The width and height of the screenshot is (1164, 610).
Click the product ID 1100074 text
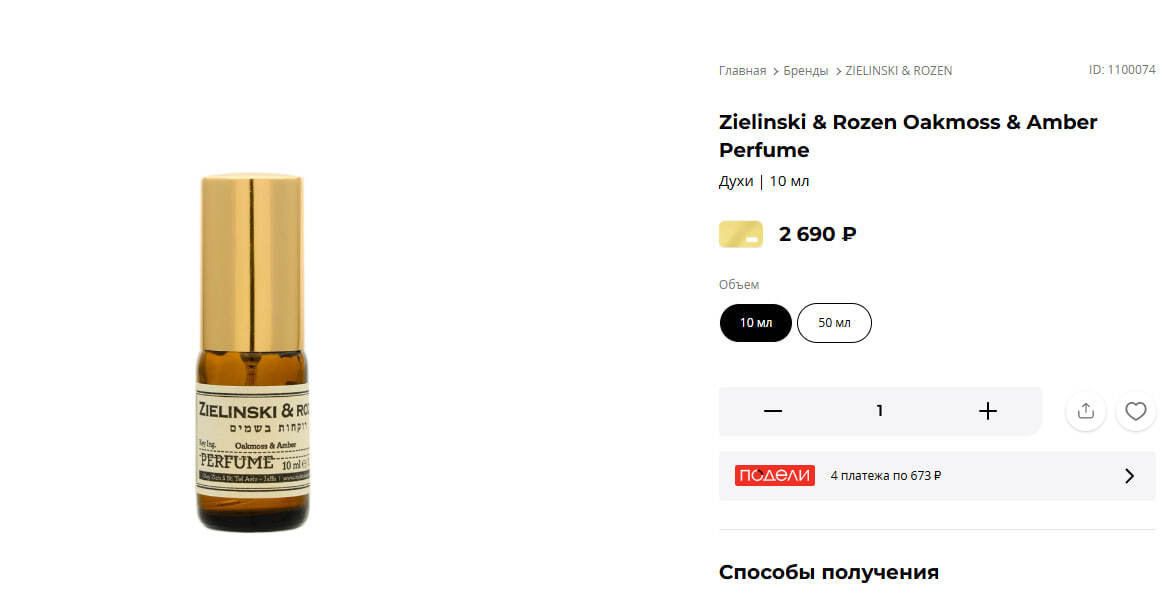pyautogui.click(x=1121, y=70)
